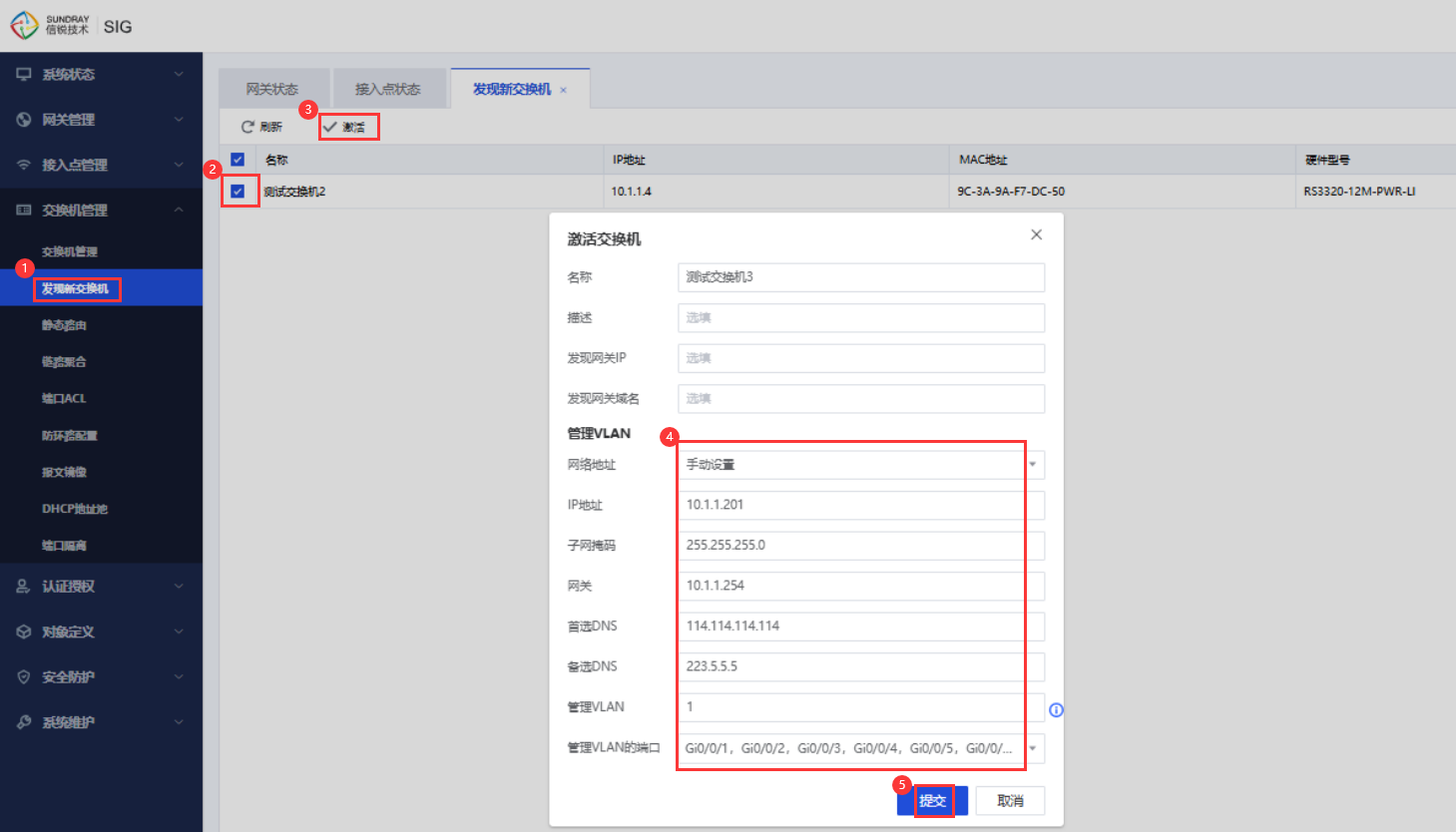Click the gateway management globe icon
Image resolution: width=1456 pixels, height=832 pixels.
click(24, 120)
